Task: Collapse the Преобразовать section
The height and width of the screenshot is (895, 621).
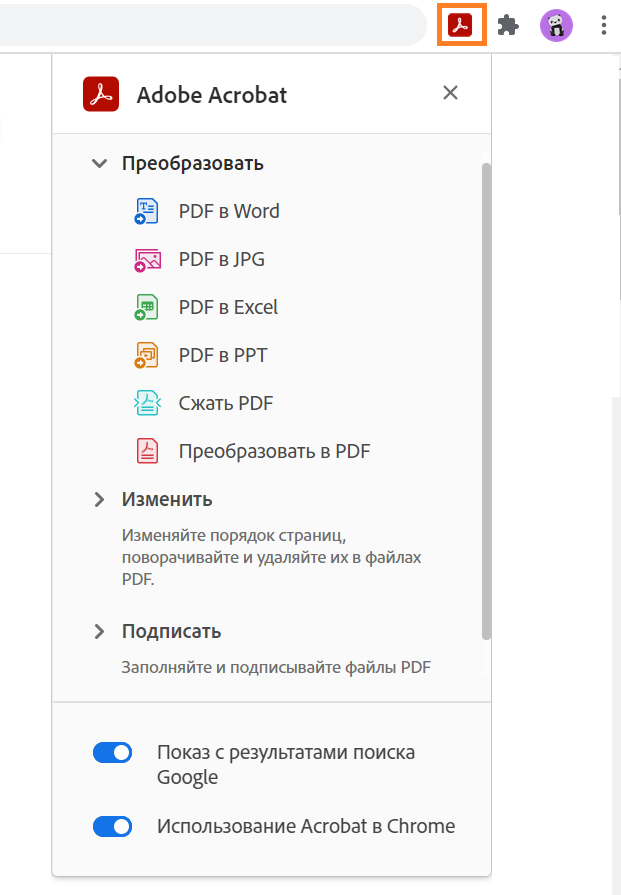Action: (99, 163)
